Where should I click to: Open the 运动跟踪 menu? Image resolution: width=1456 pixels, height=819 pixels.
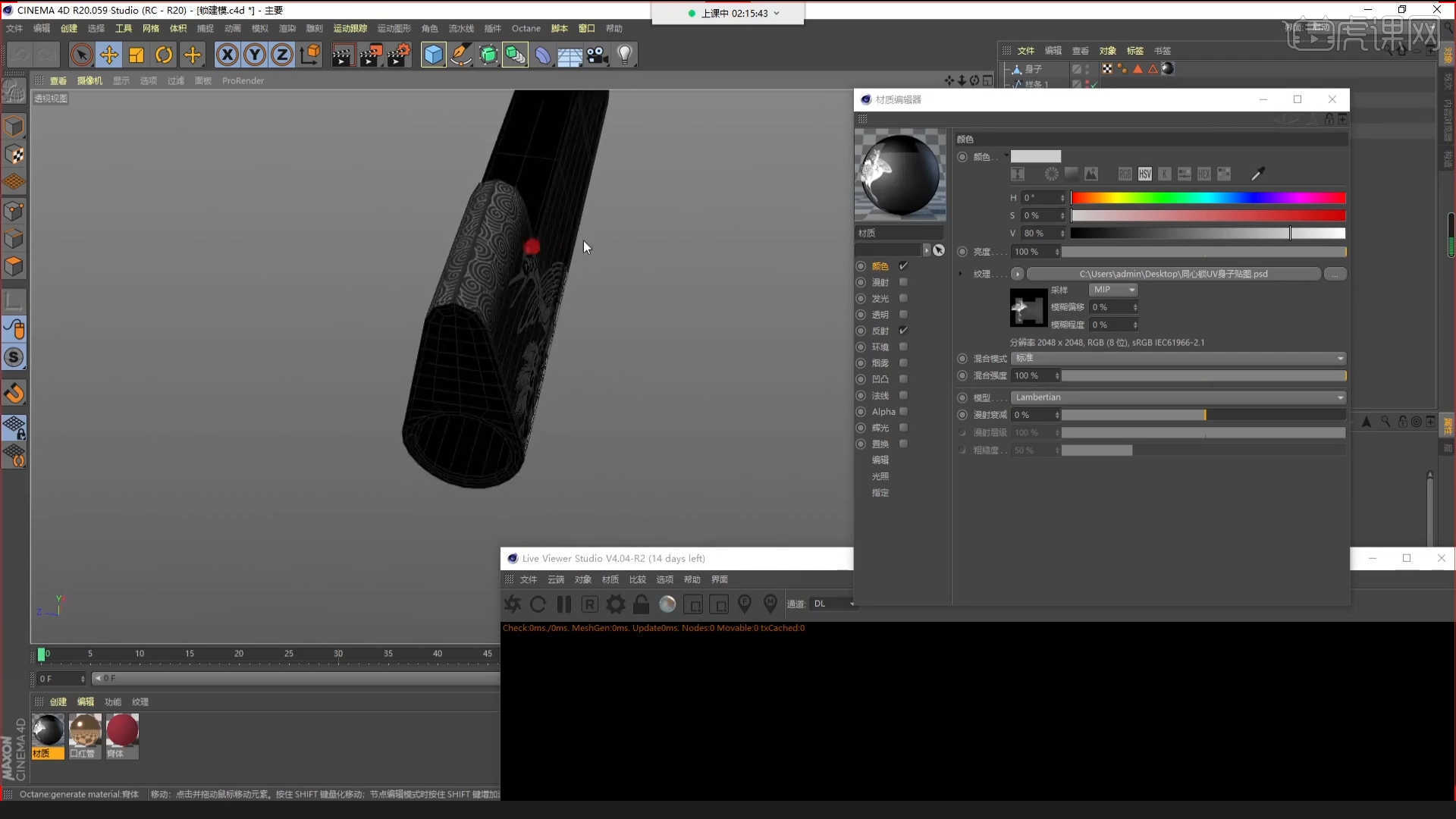[x=350, y=28]
